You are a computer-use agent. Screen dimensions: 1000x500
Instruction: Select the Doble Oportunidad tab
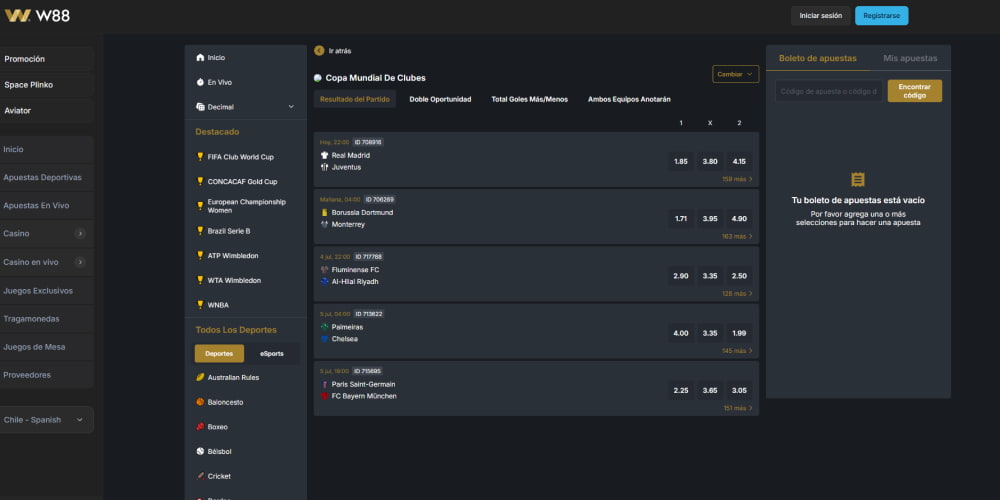click(440, 99)
